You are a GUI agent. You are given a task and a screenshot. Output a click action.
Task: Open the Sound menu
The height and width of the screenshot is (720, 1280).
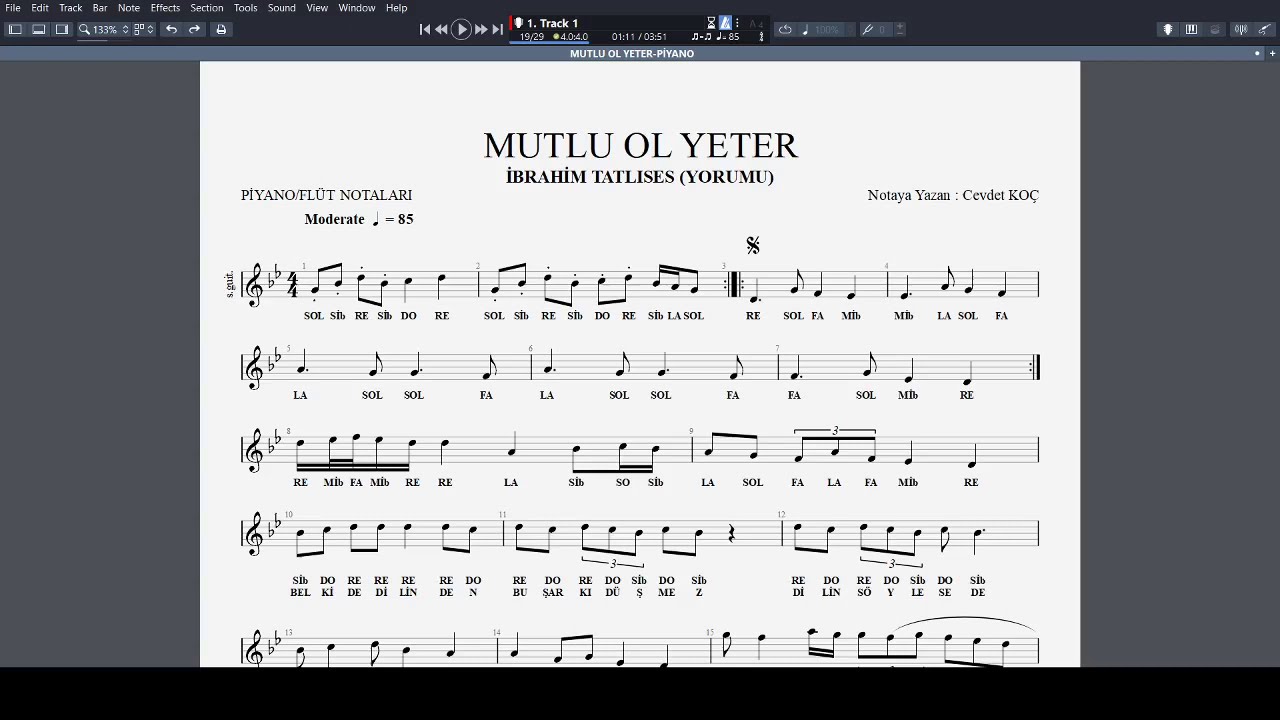pyautogui.click(x=282, y=8)
